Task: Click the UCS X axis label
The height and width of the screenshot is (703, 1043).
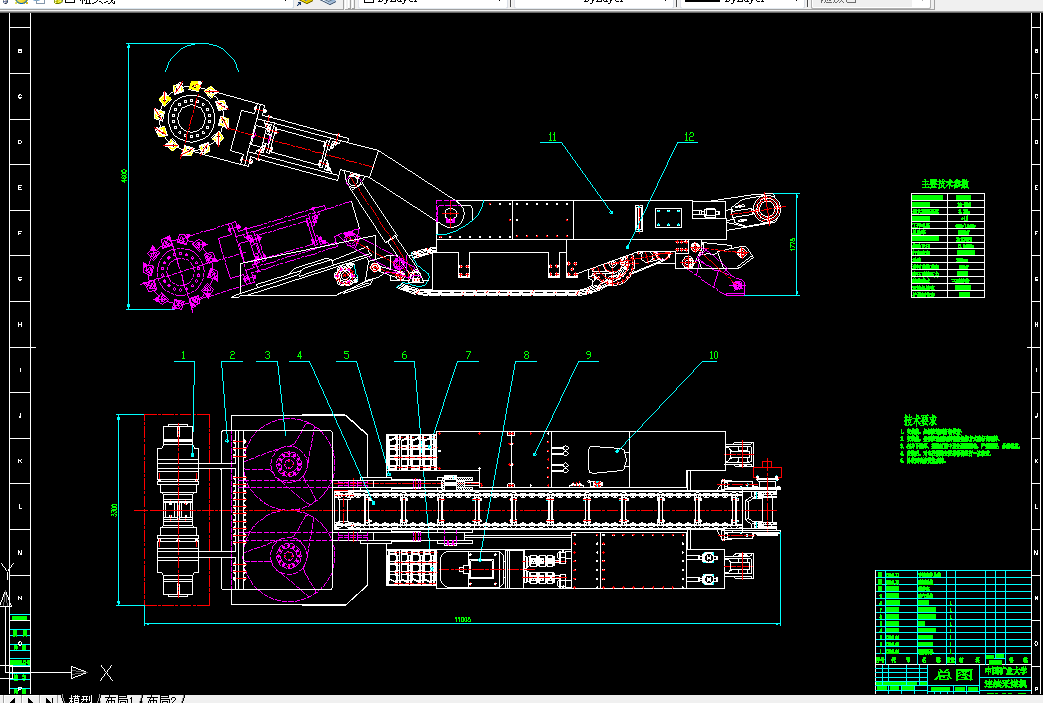Action: tap(106, 673)
